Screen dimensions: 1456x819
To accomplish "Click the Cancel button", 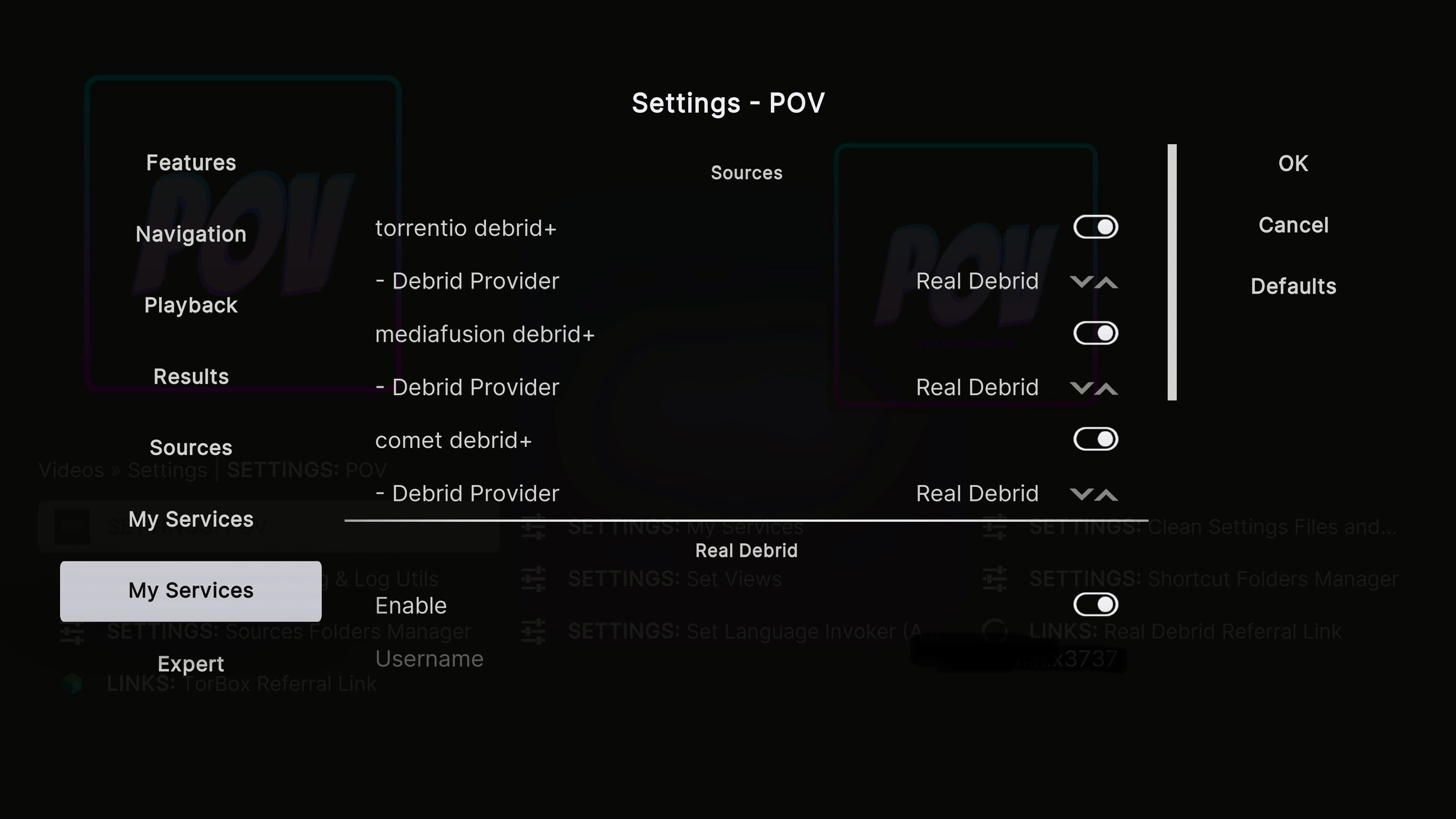I will point(1293,225).
